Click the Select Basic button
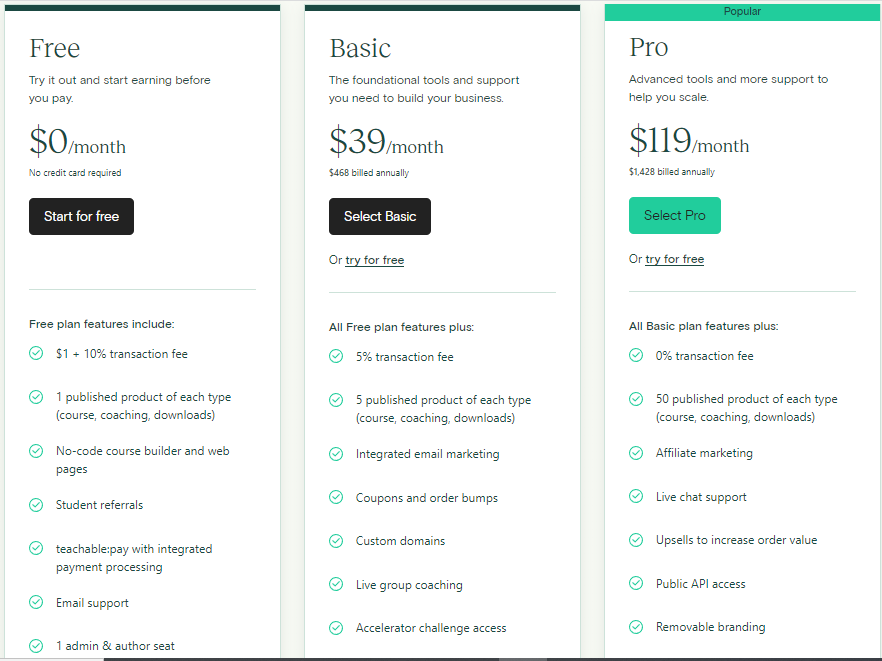 click(x=380, y=216)
